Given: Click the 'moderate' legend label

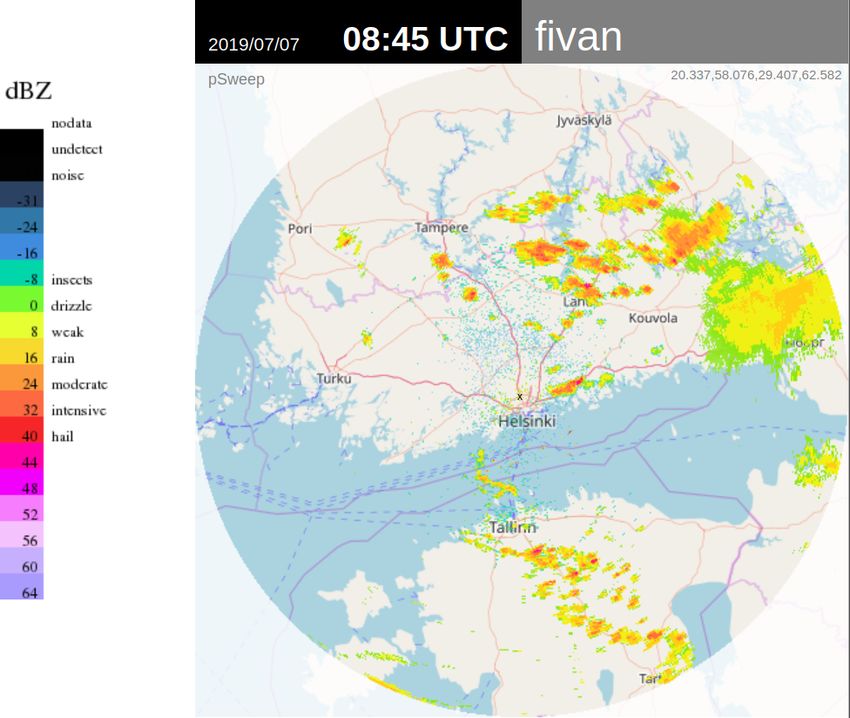Looking at the screenshot, I should (x=80, y=384).
